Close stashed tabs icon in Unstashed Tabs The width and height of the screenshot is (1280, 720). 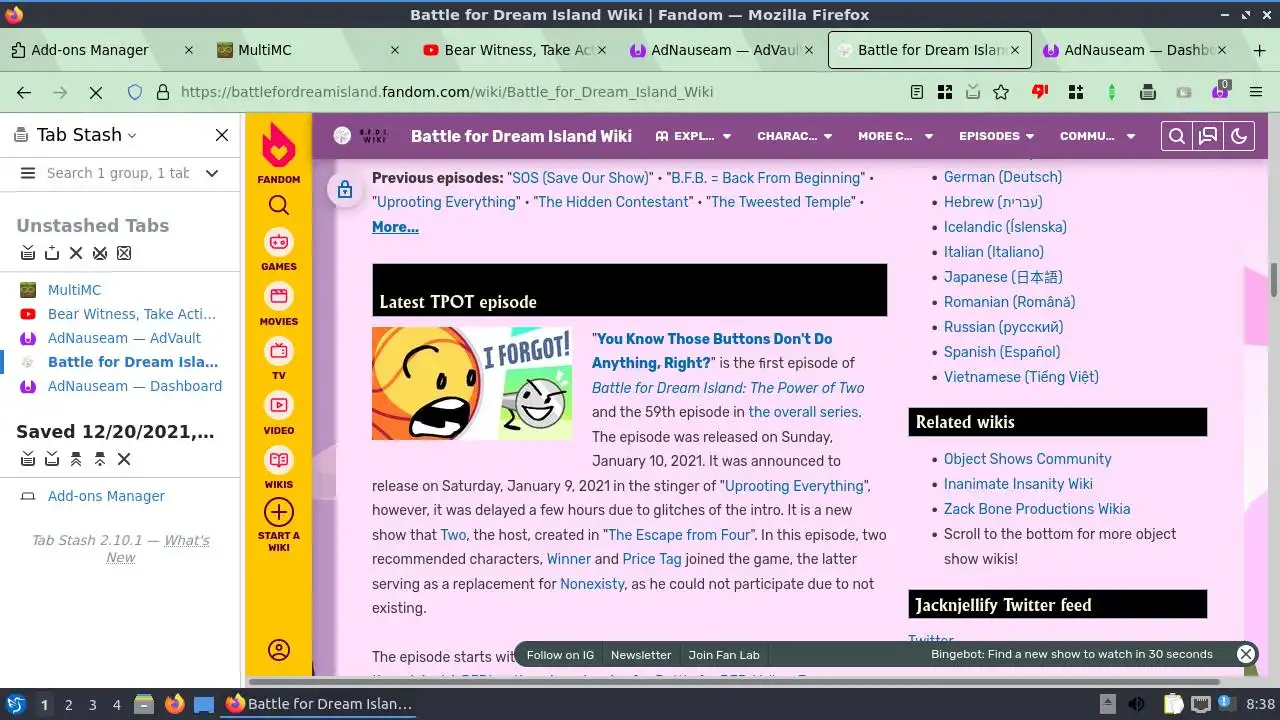pyautogui.click(x=100, y=253)
